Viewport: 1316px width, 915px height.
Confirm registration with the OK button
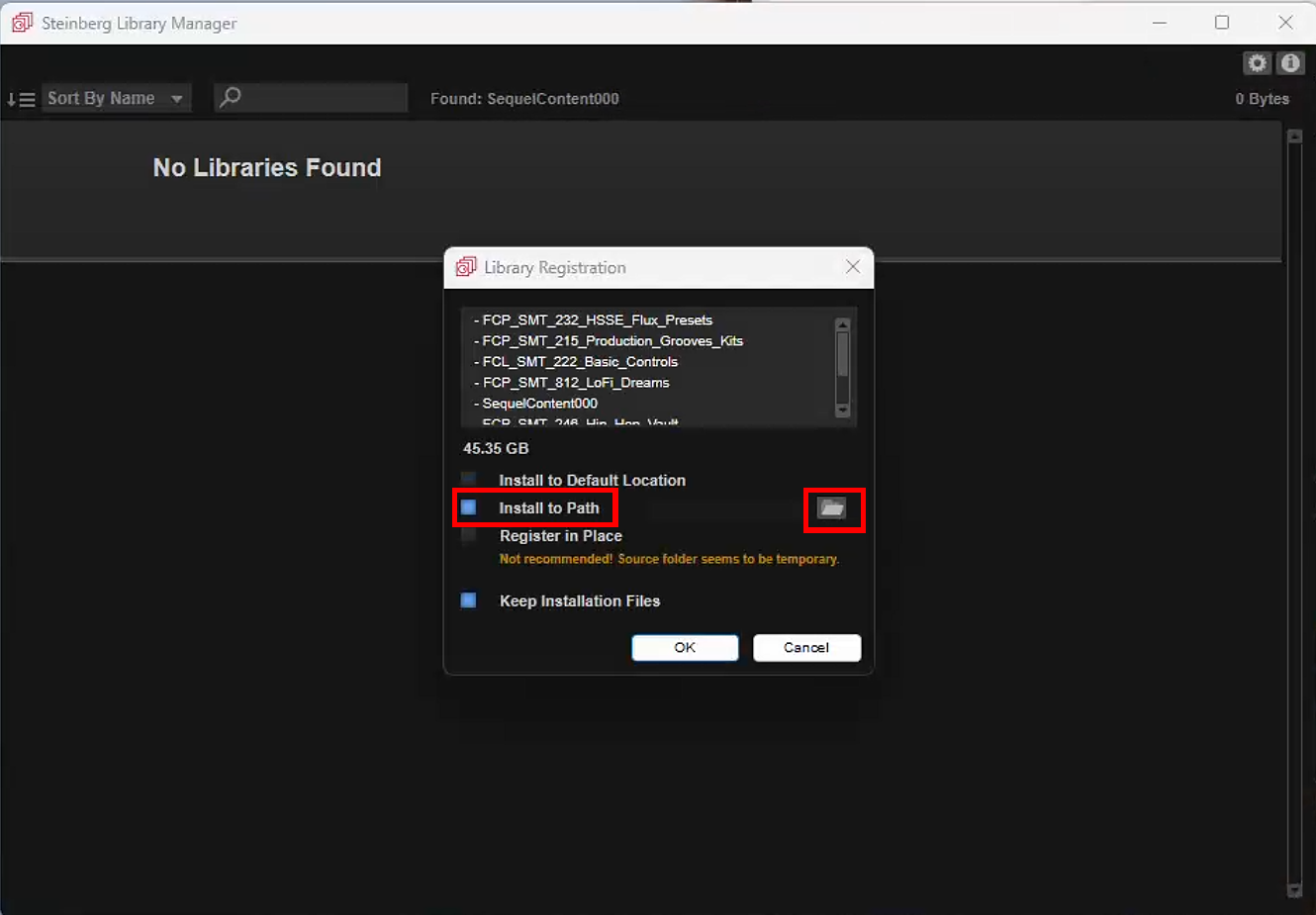point(685,648)
